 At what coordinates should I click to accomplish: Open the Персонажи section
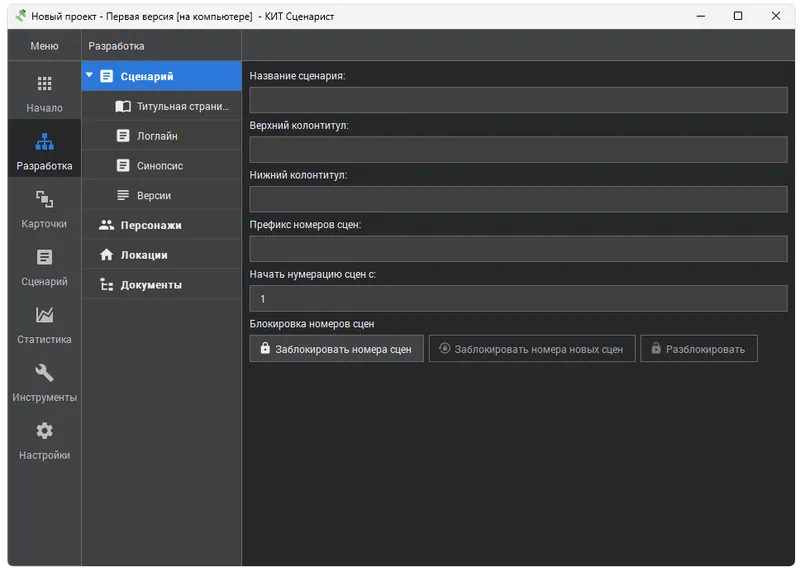[161, 225]
